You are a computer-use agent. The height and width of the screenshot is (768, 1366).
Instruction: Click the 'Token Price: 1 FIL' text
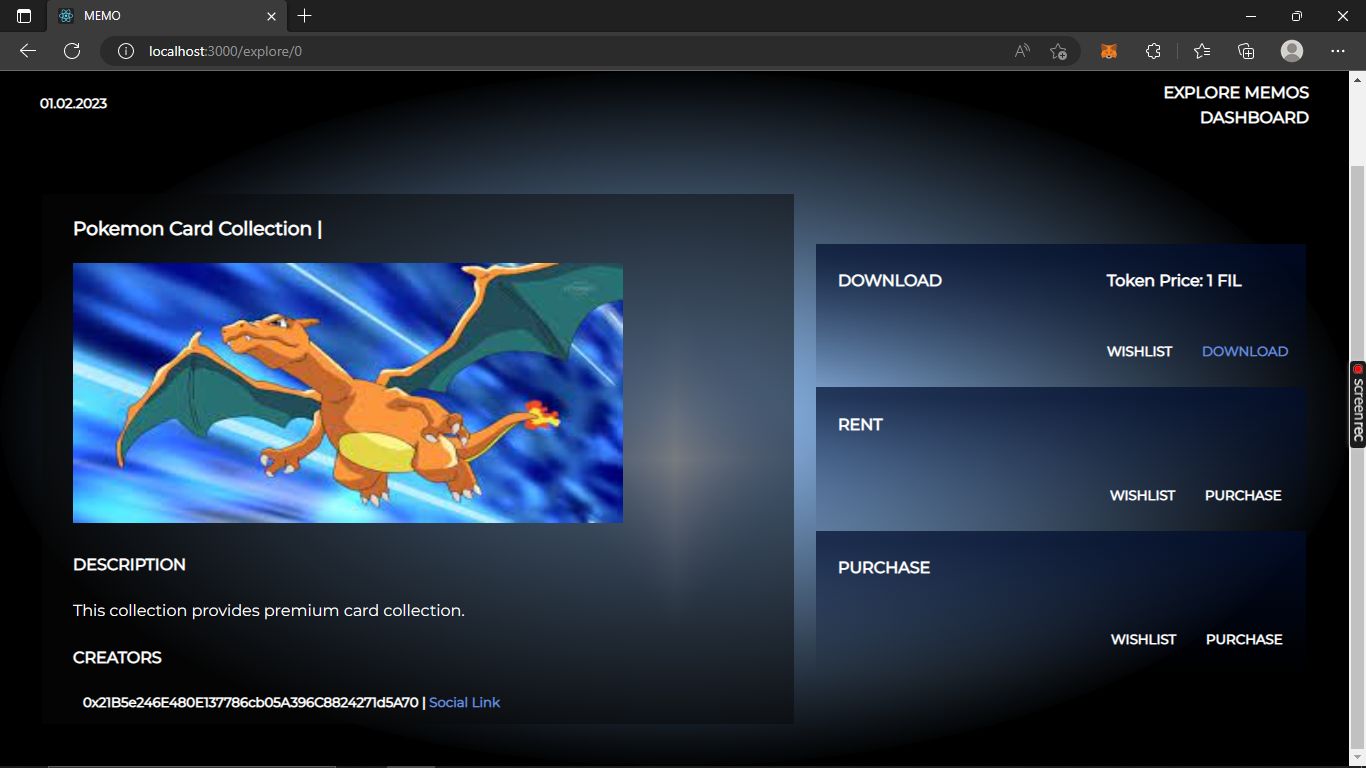click(x=1174, y=281)
